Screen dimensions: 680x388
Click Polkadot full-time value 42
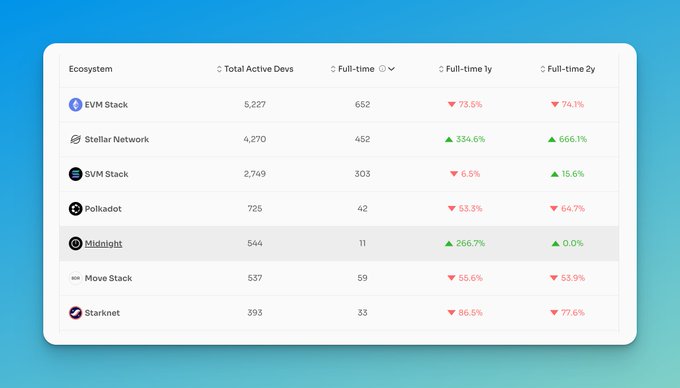362,209
